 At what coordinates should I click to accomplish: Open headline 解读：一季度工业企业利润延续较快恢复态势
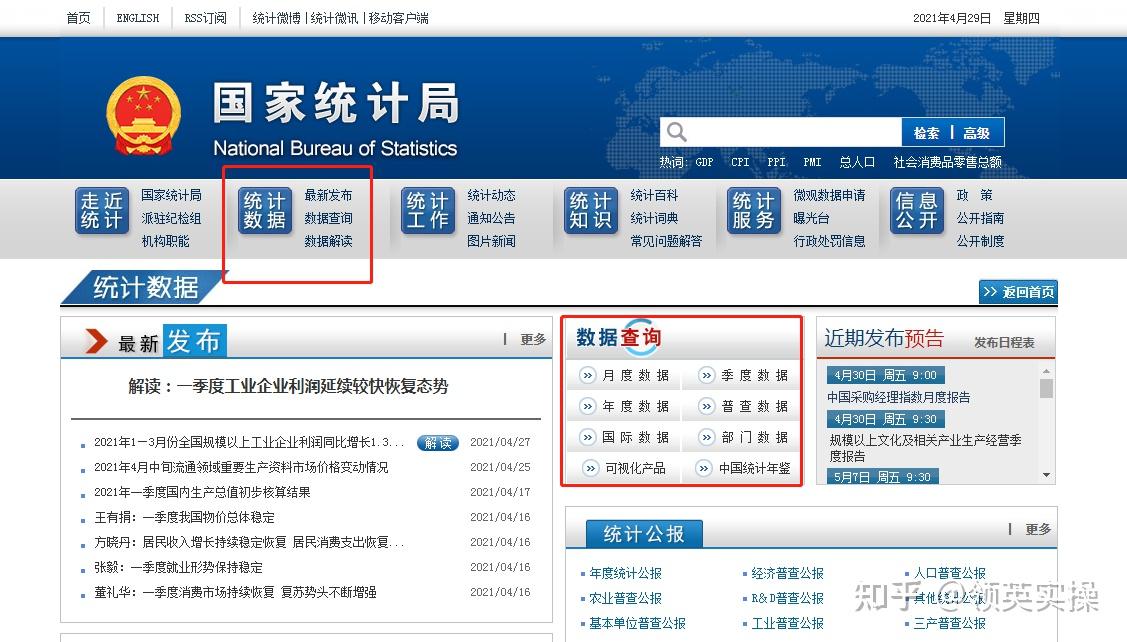point(288,387)
